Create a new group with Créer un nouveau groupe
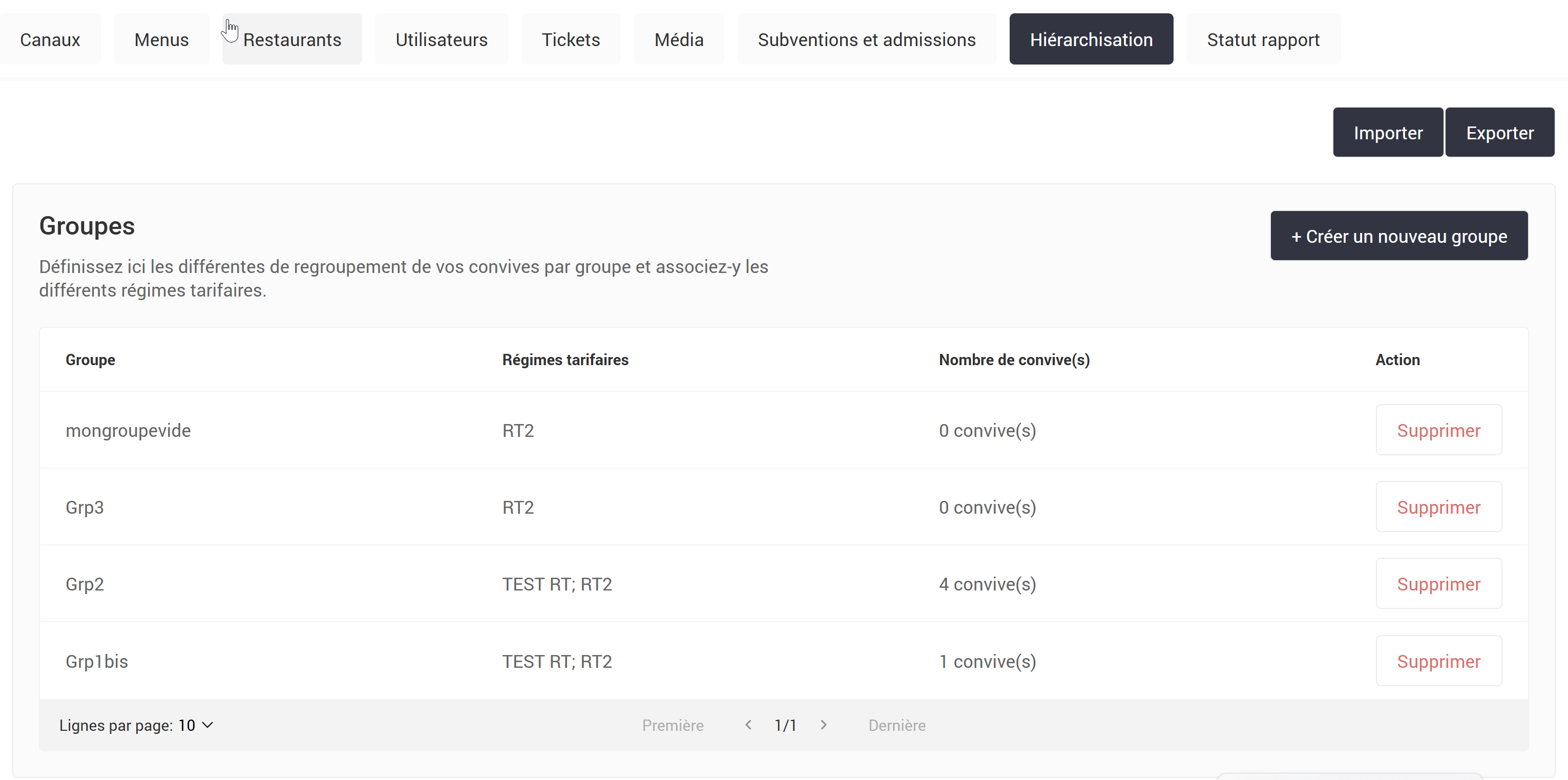The height and width of the screenshot is (780, 1568). click(1399, 236)
